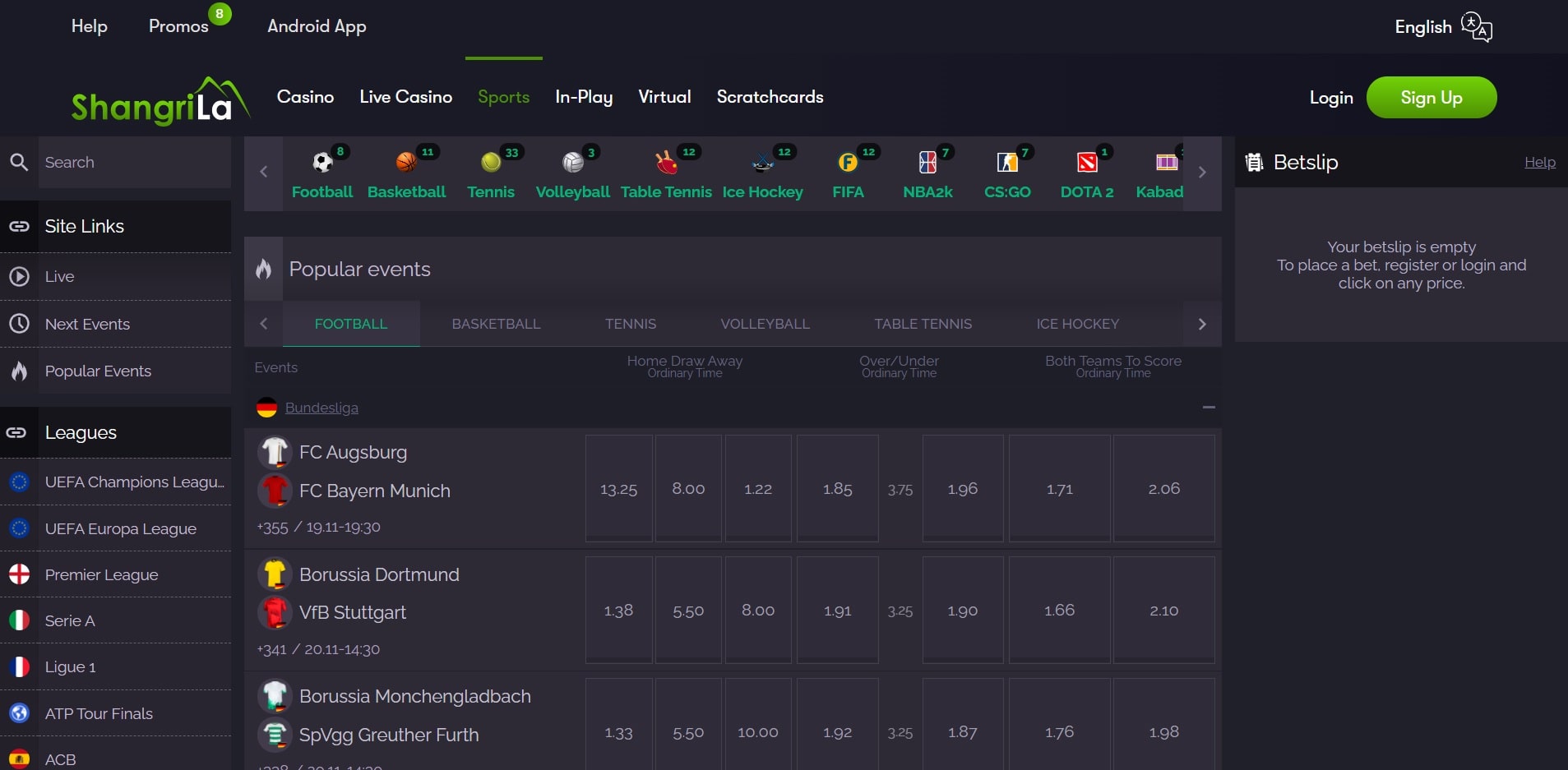Click the Popular Events flame icon in sidebar
This screenshot has width=1568, height=770.
tap(19, 371)
